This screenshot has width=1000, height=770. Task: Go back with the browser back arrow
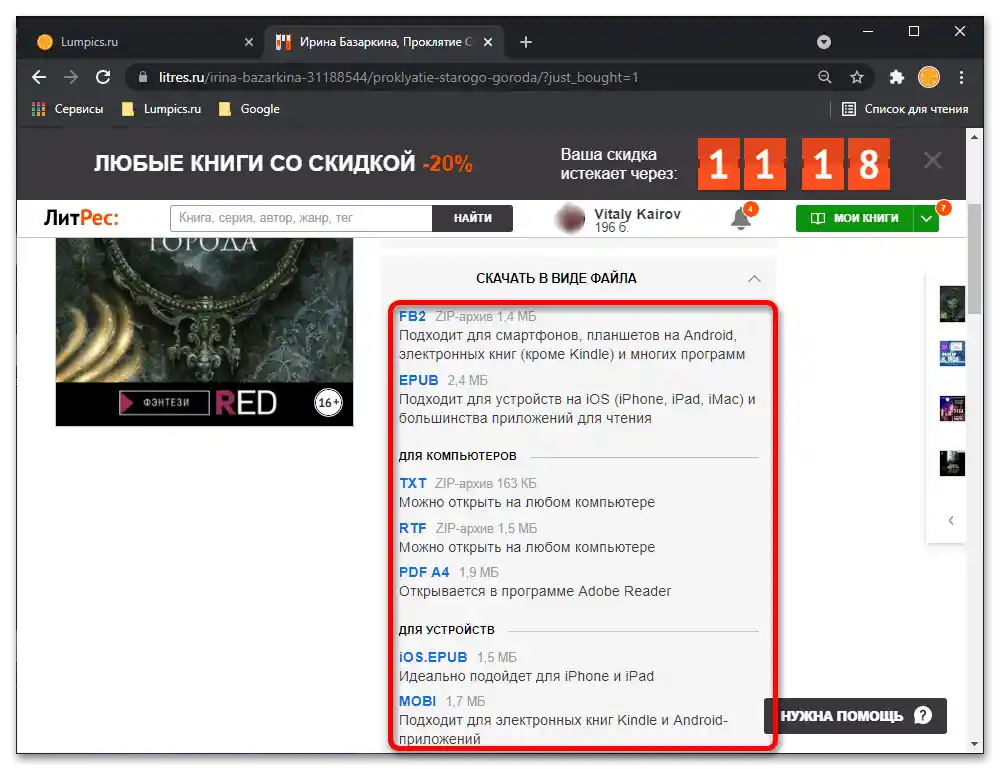tap(39, 77)
